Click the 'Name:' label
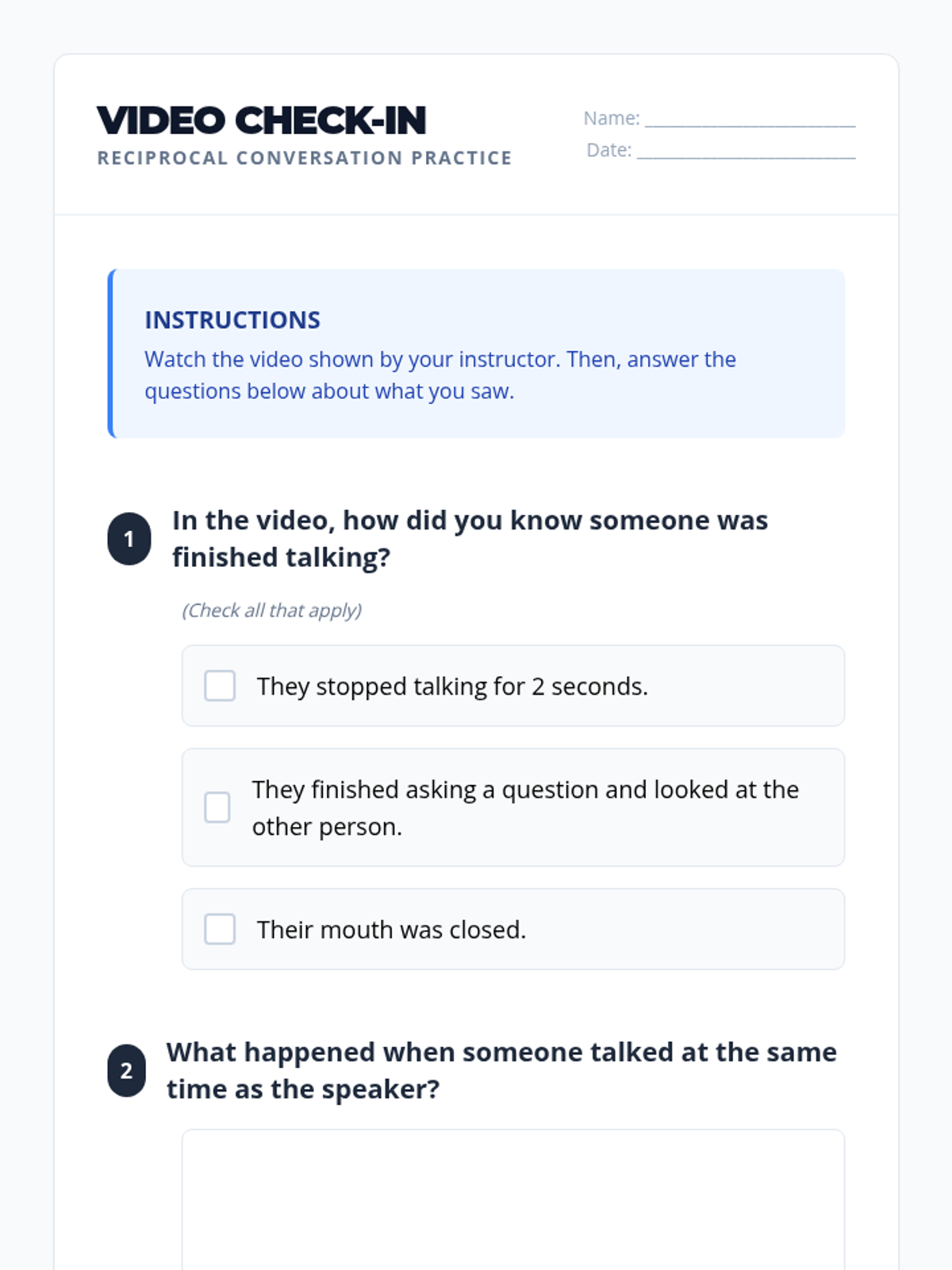The height and width of the screenshot is (1270, 952). pyautogui.click(x=611, y=118)
